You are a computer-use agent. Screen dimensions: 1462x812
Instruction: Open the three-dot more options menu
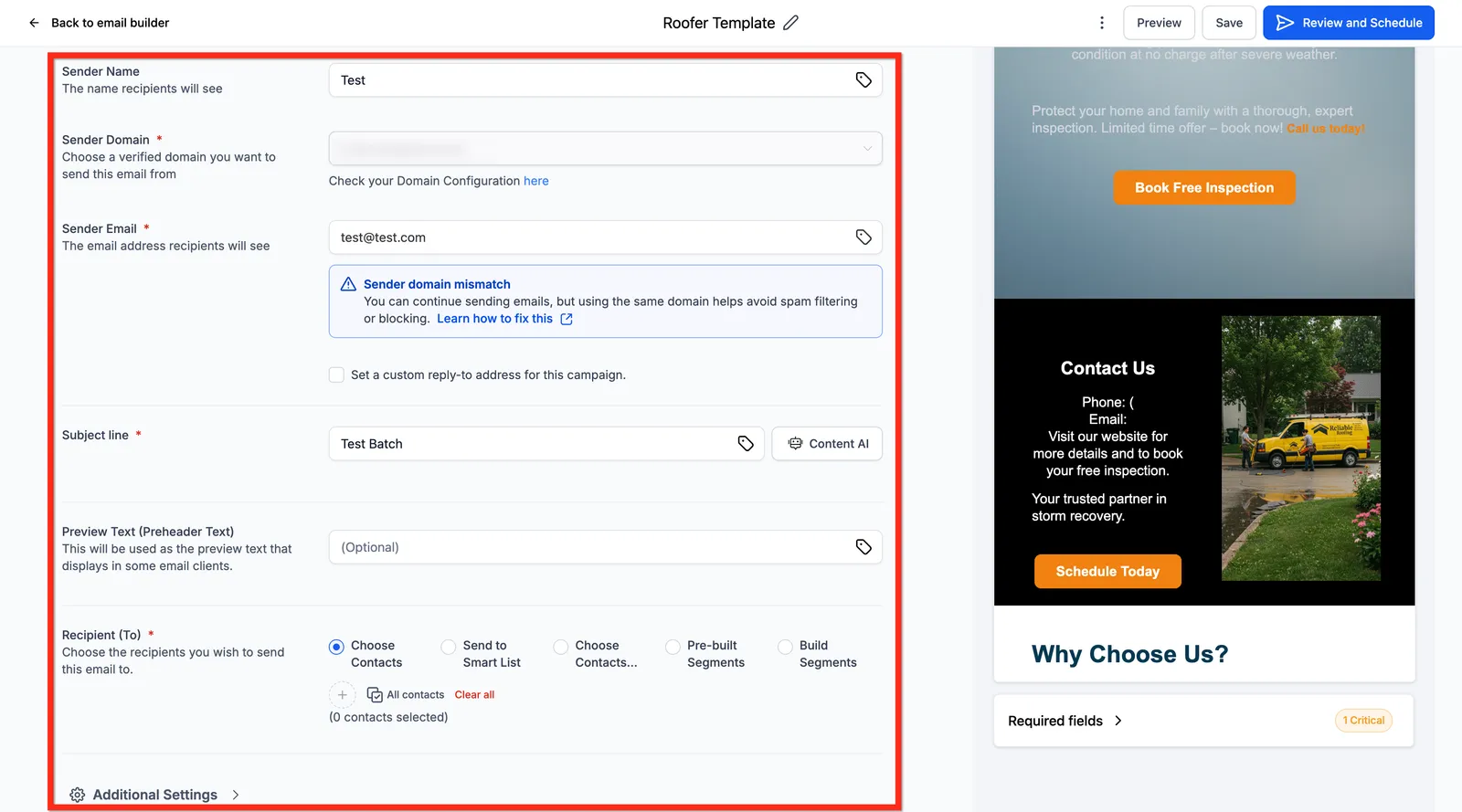[x=1102, y=23]
